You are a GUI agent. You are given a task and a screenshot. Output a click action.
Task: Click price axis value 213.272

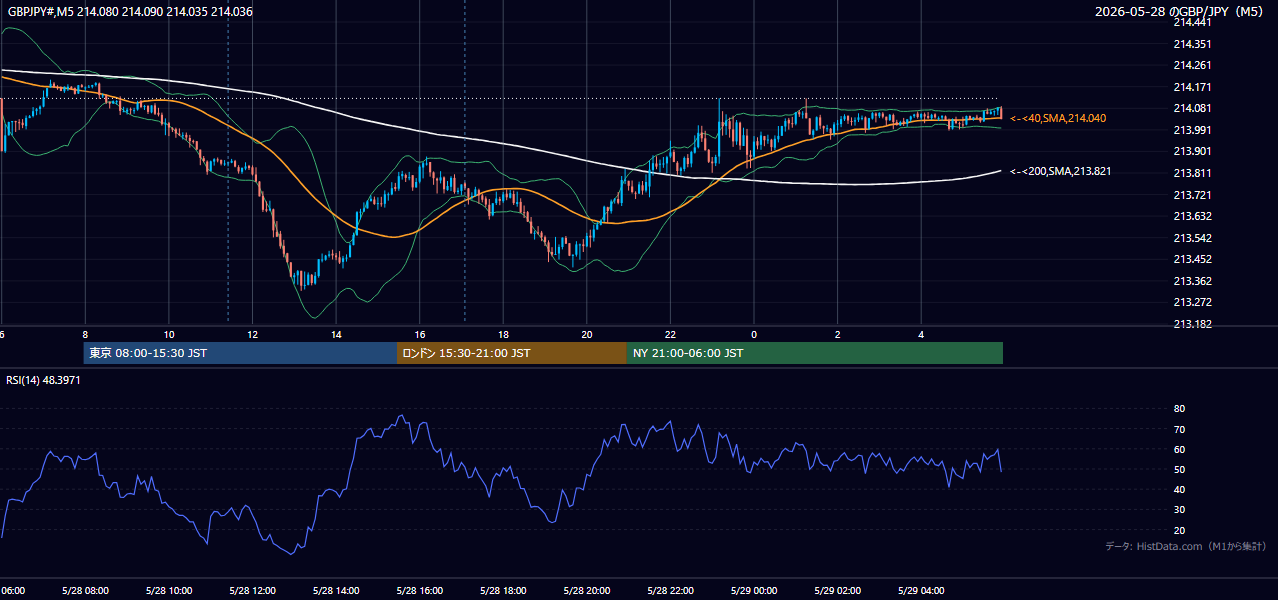(1192, 302)
